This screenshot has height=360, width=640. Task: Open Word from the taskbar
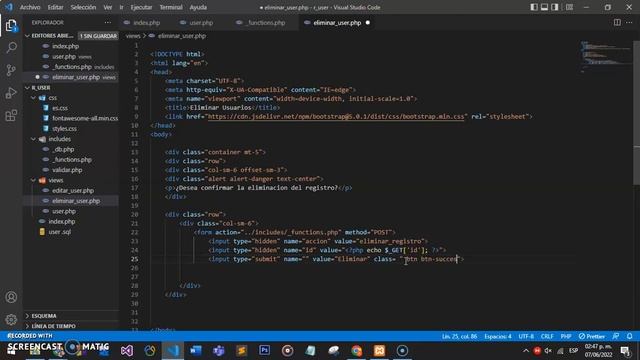click(x=196, y=351)
